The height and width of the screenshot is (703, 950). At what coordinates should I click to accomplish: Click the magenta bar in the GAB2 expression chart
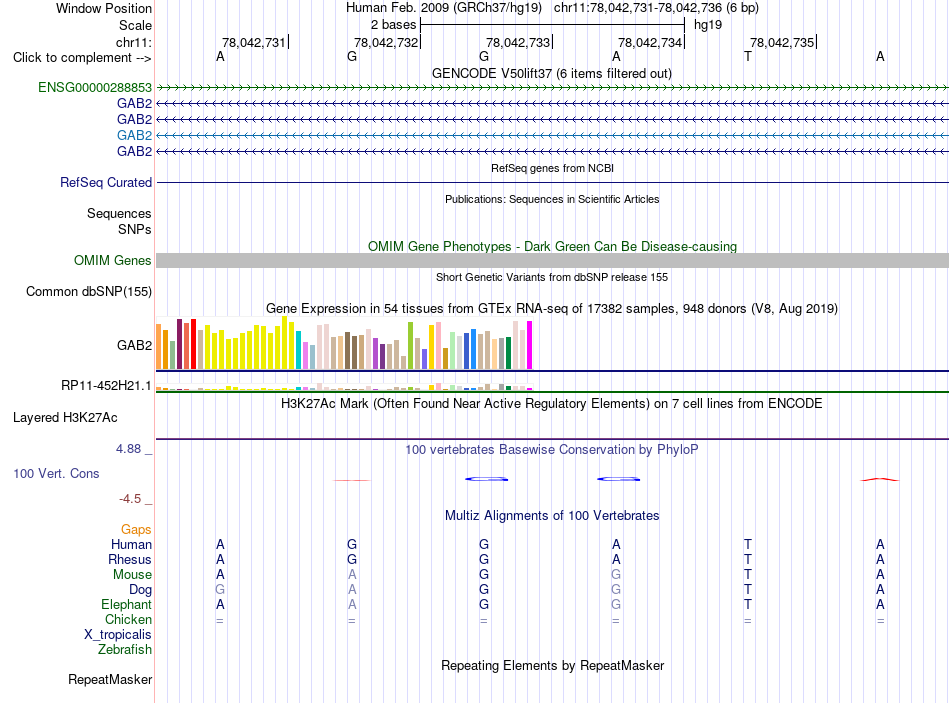(530, 345)
